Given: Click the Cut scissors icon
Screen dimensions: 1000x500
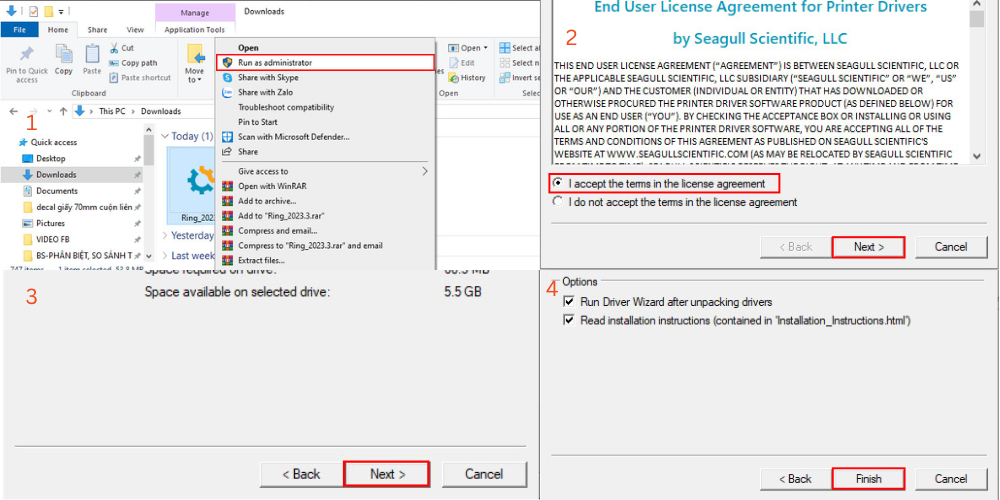Looking at the screenshot, I should tap(114, 48).
